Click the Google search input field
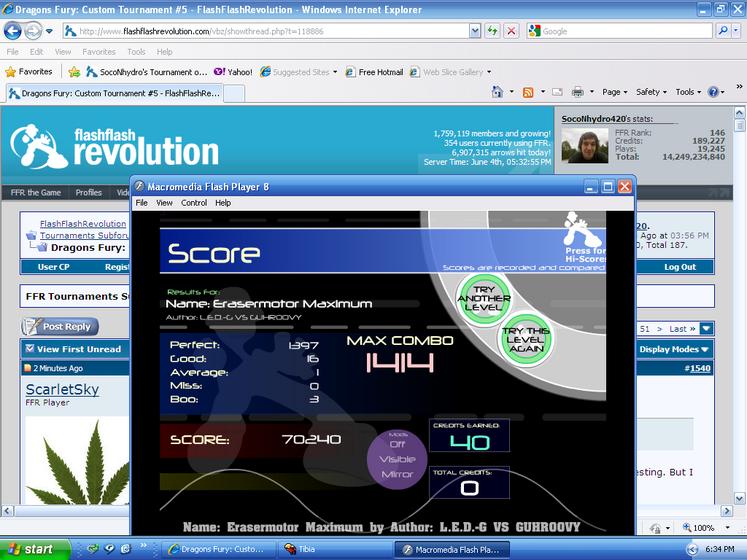Screen dimensions: 747x560 pyautogui.click(x=619, y=31)
